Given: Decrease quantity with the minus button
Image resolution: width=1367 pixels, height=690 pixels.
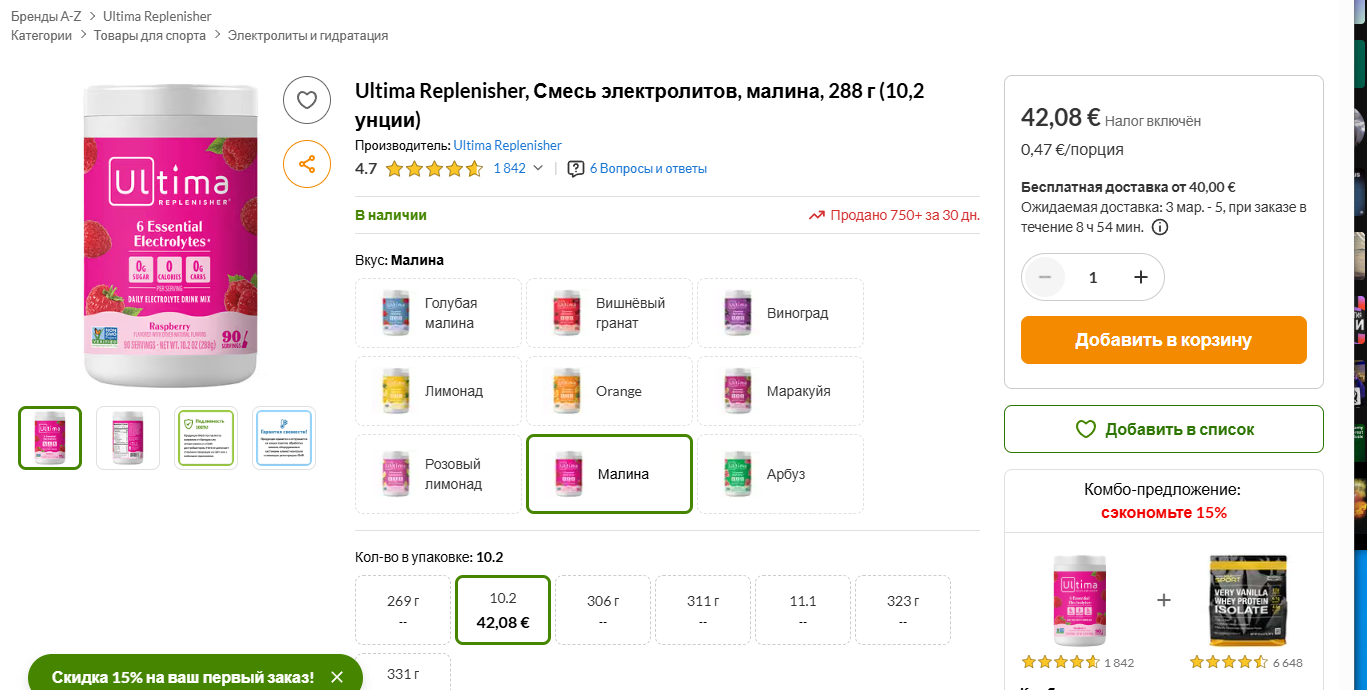Looking at the screenshot, I should (1045, 277).
